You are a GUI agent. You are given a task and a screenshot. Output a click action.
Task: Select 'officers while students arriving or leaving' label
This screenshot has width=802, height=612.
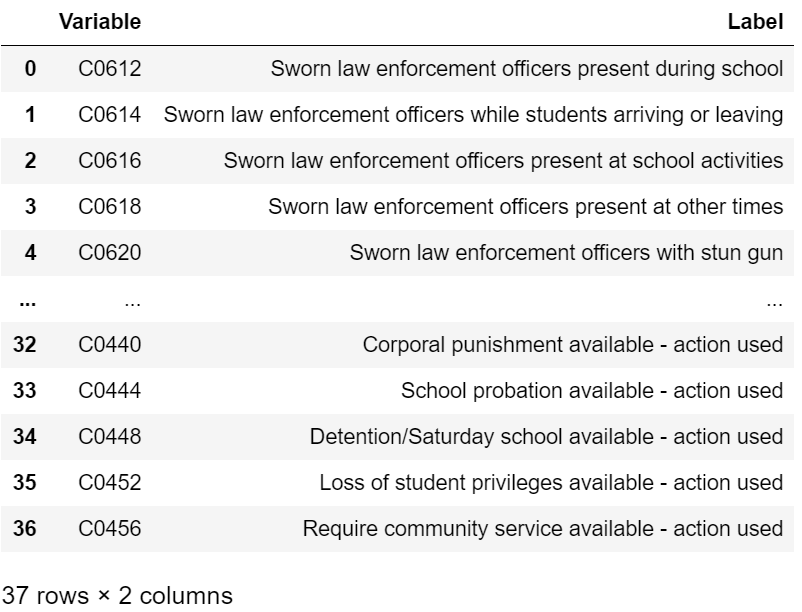coord(472,114)
